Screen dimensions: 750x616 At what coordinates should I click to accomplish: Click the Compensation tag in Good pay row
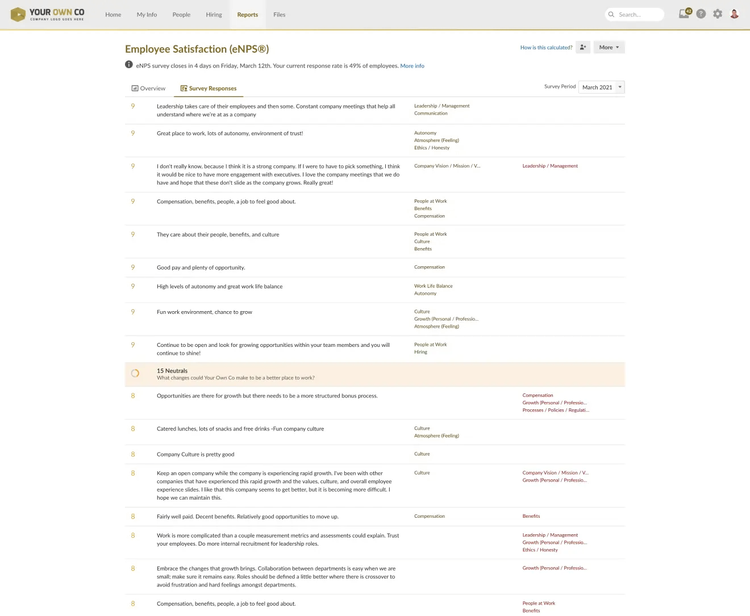click(429, 267)
